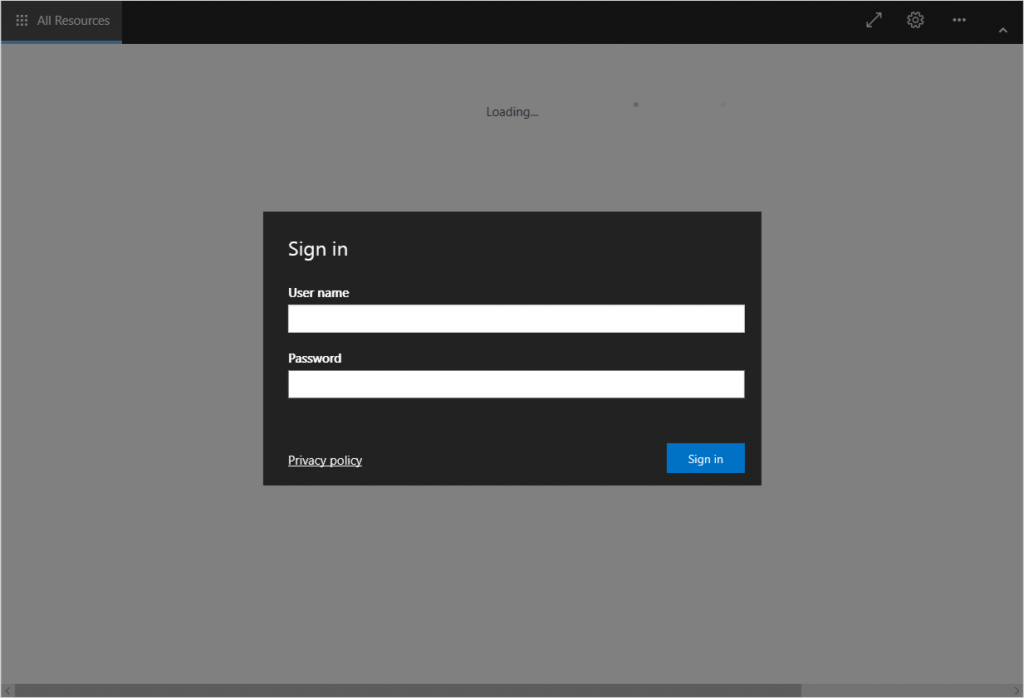The width and height of the screenshot is (1024, 698).
Task: Click the diagonal expand fullscreen icon
Action: [x=873, y=20]
